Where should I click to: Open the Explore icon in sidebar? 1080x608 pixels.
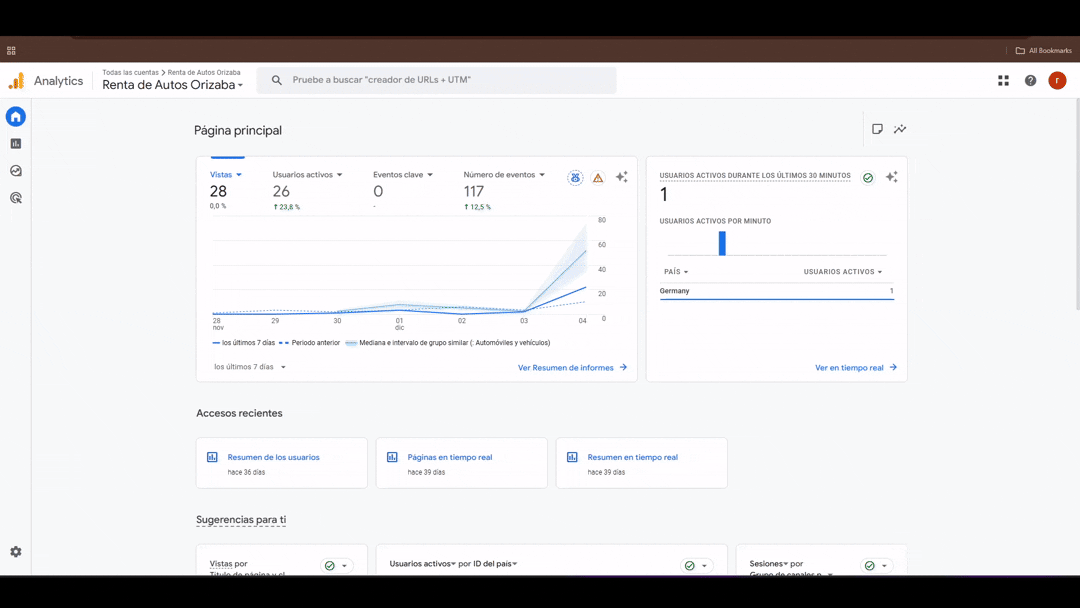pyautogui.click(x=16, y=171)
